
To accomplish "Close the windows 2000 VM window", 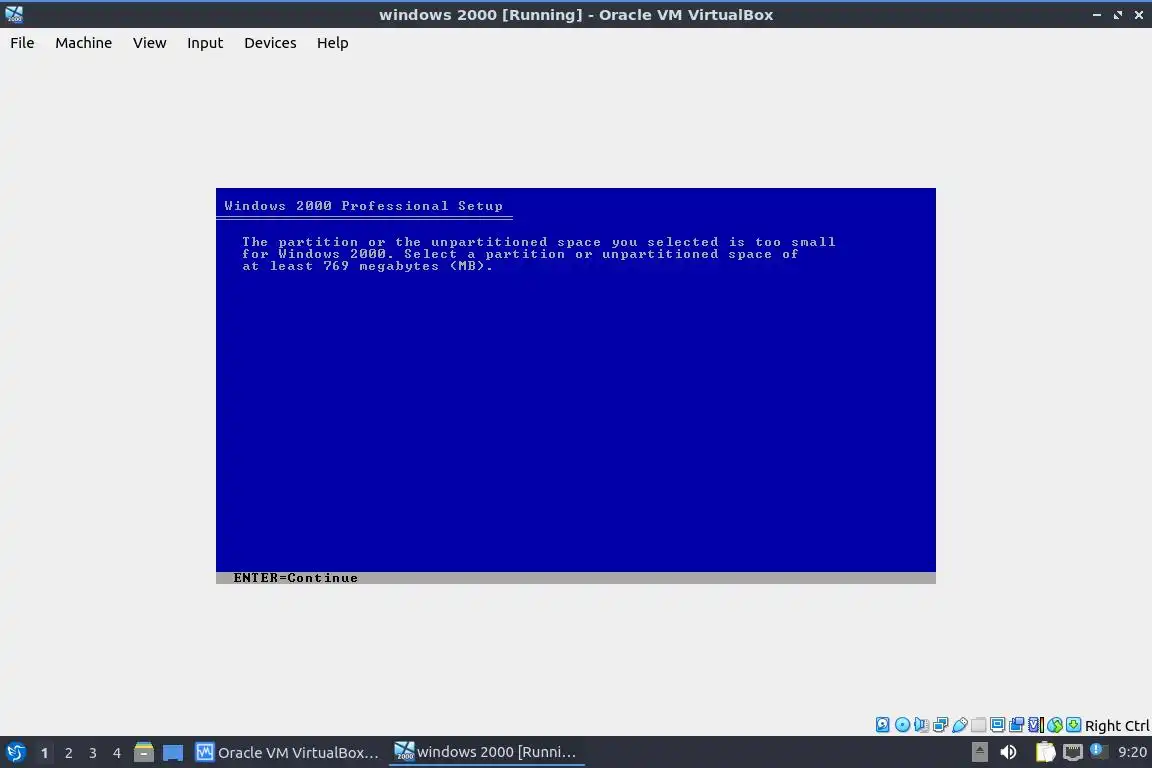I will pos(1139,15).
